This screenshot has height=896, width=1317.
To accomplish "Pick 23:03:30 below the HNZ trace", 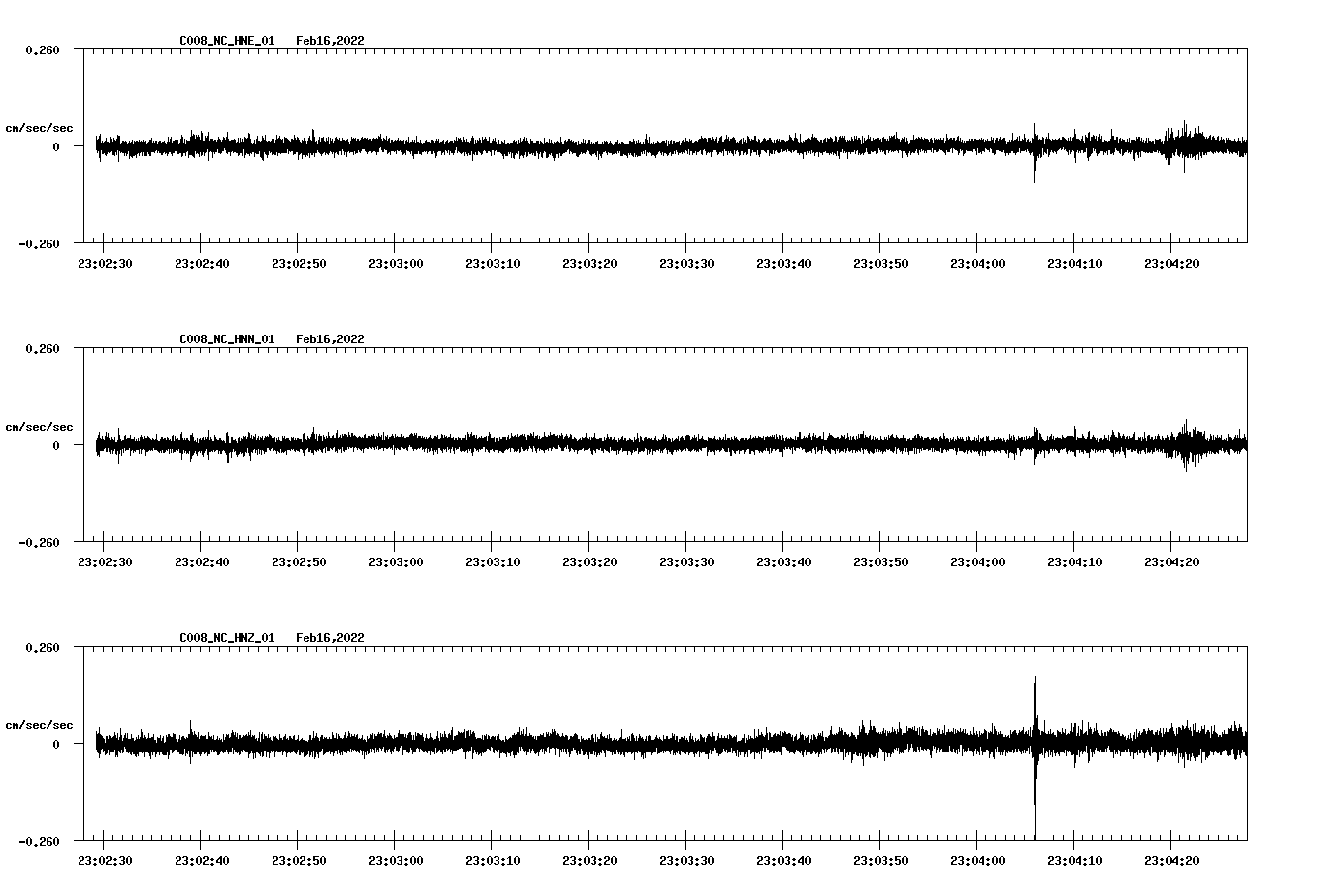I will click(687, 861).
